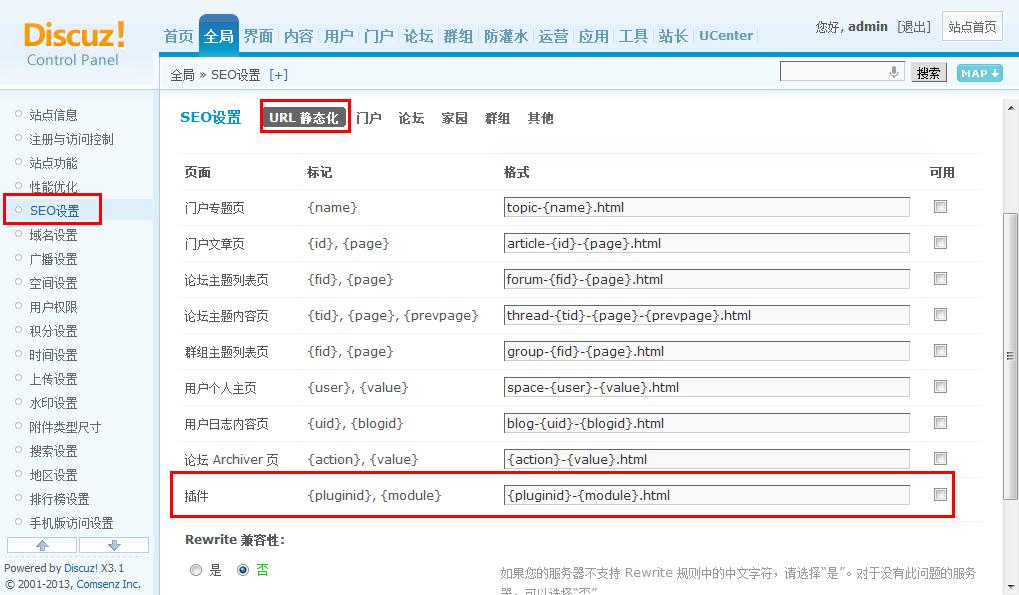This screenshot has width=1019, height=595.
Task: Enable the 可用 checkbox for 门户专题页
Action: click(939, 207)
